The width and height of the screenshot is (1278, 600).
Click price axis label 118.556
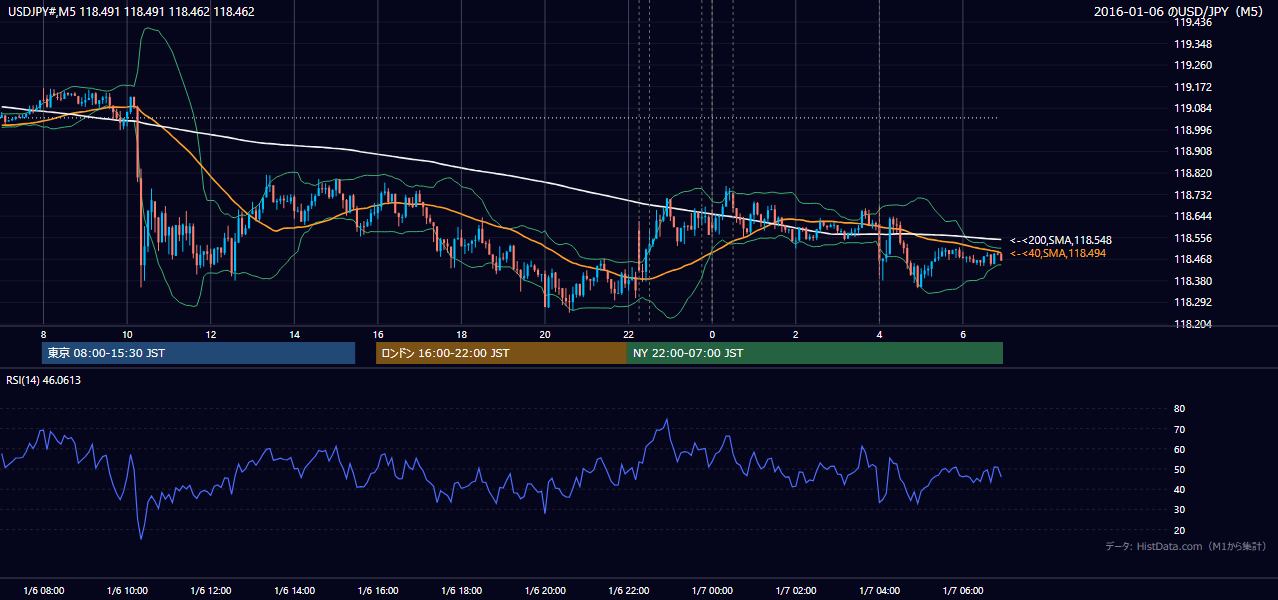[x=1192, y=238]
